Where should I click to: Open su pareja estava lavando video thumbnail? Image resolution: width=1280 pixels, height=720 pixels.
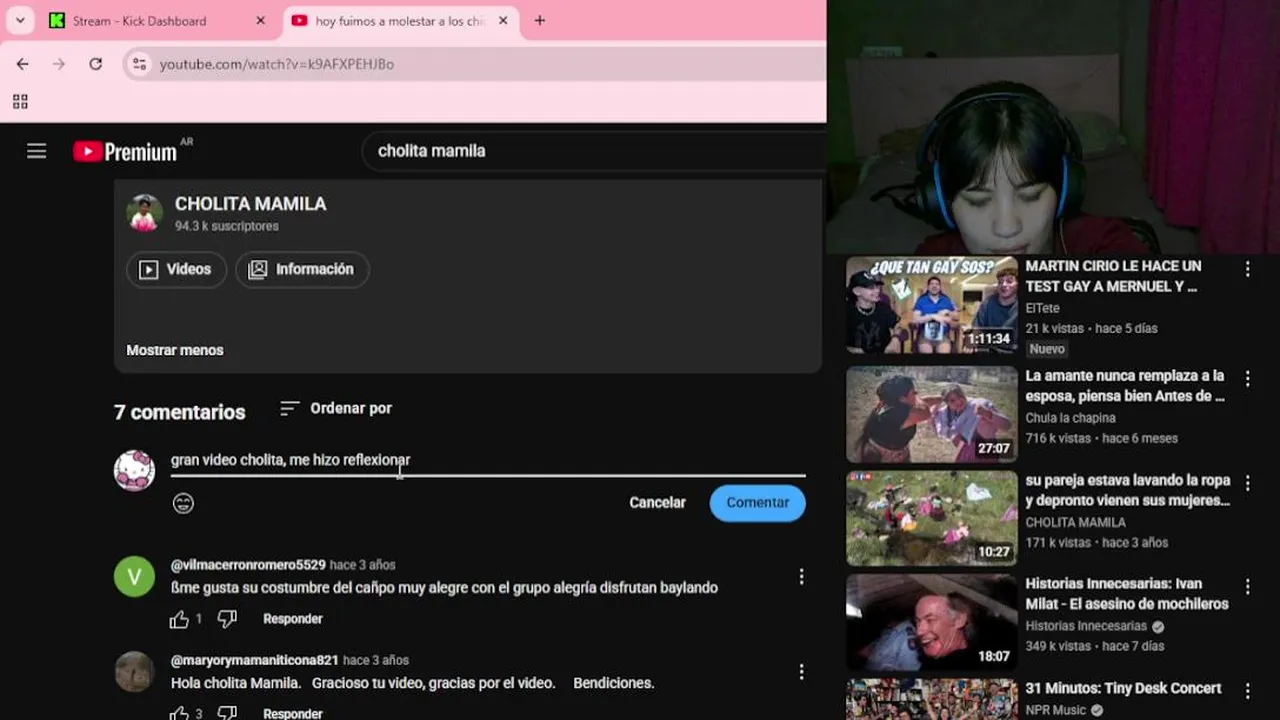(x=932, y=518)
